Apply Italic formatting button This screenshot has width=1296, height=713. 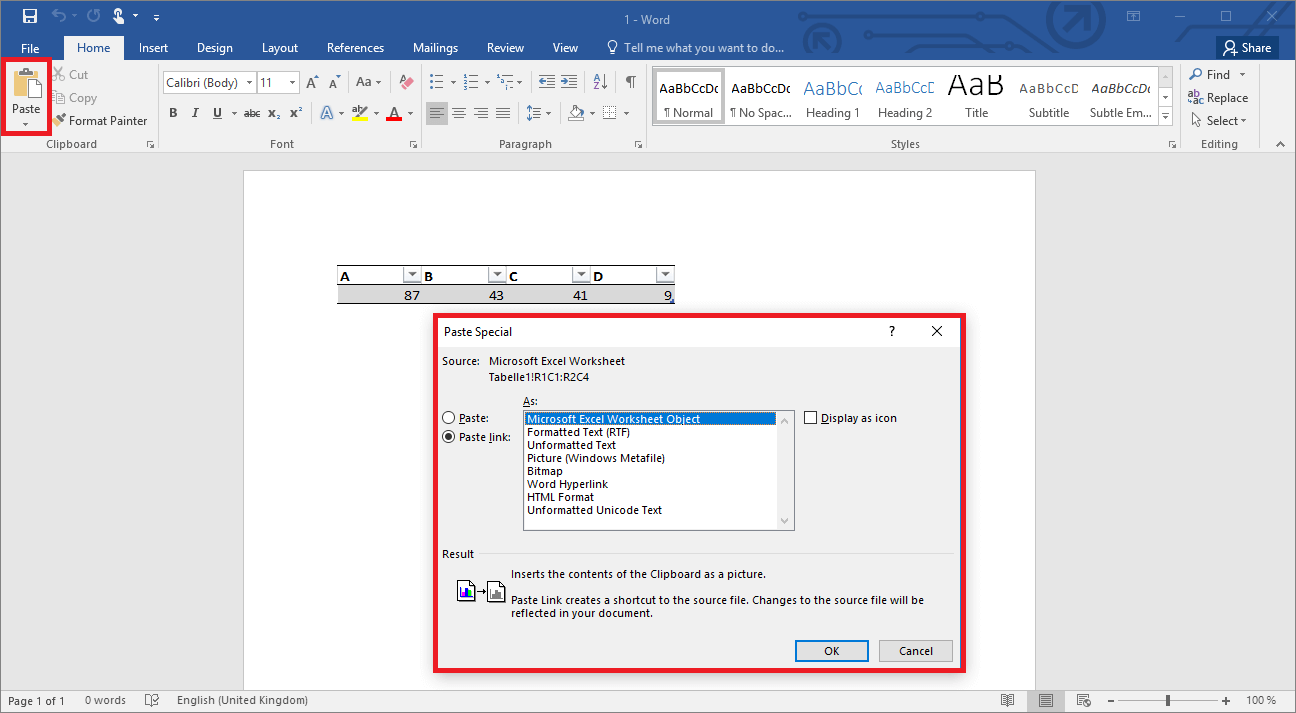click(x=195, y=113)
